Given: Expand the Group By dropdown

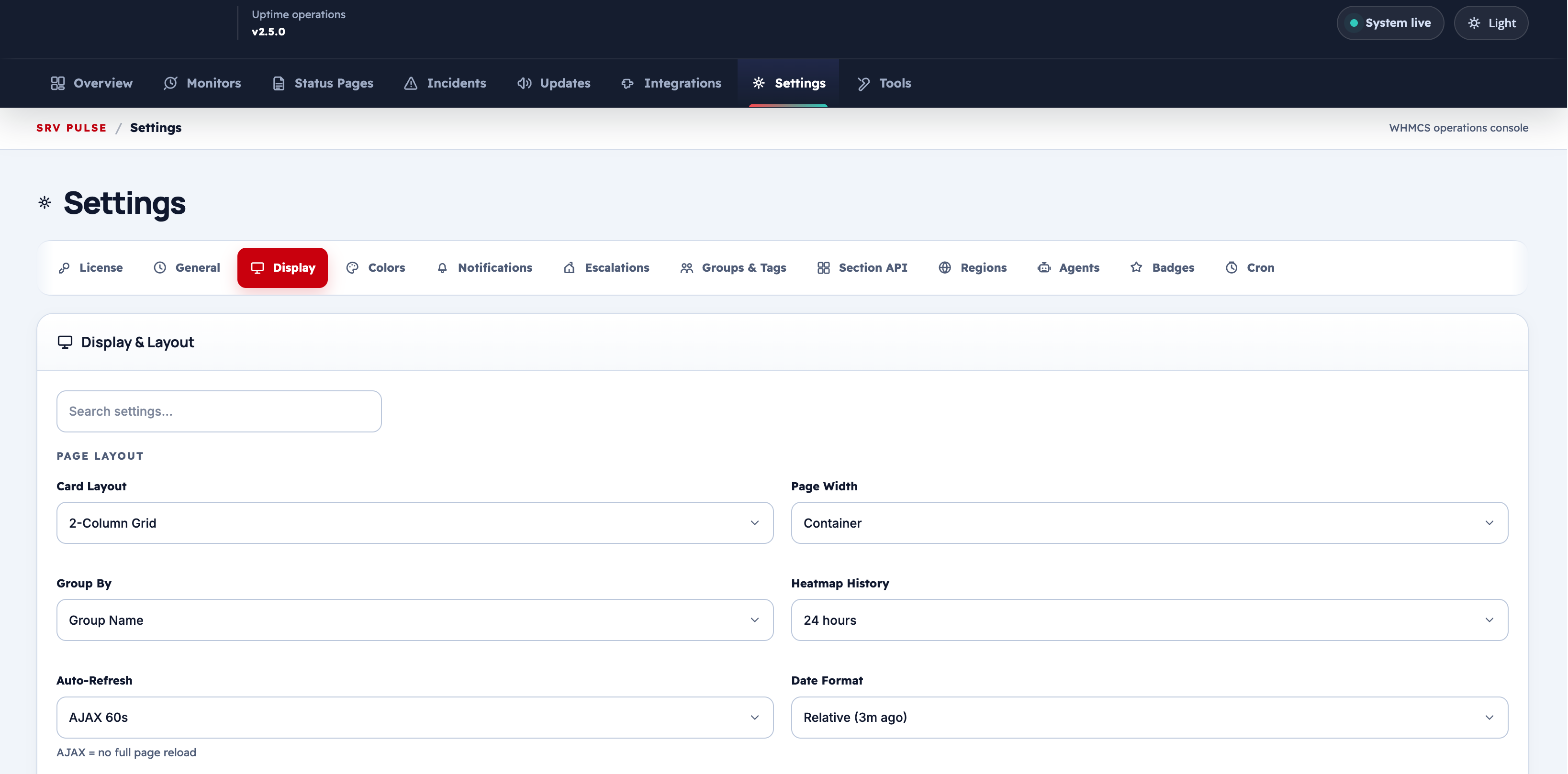Looking at the screenshot, I should [415, 620].
